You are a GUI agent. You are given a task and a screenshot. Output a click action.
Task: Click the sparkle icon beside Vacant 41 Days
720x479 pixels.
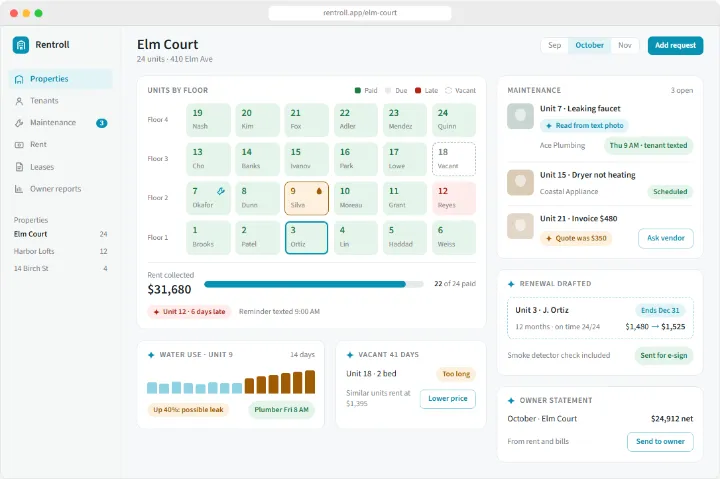pos(350,355)
